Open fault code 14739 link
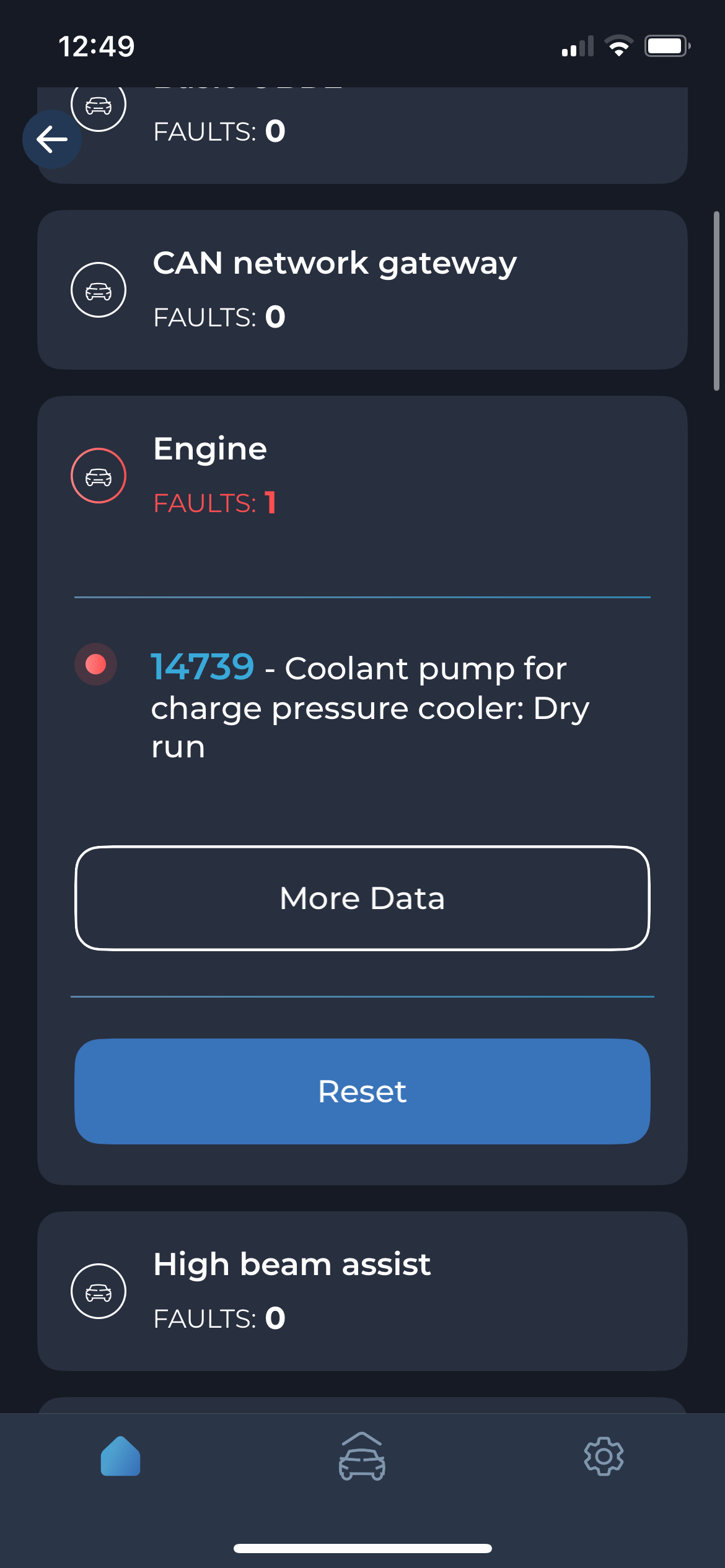This screenshot has height=1568, width=725. click(203, 667)
